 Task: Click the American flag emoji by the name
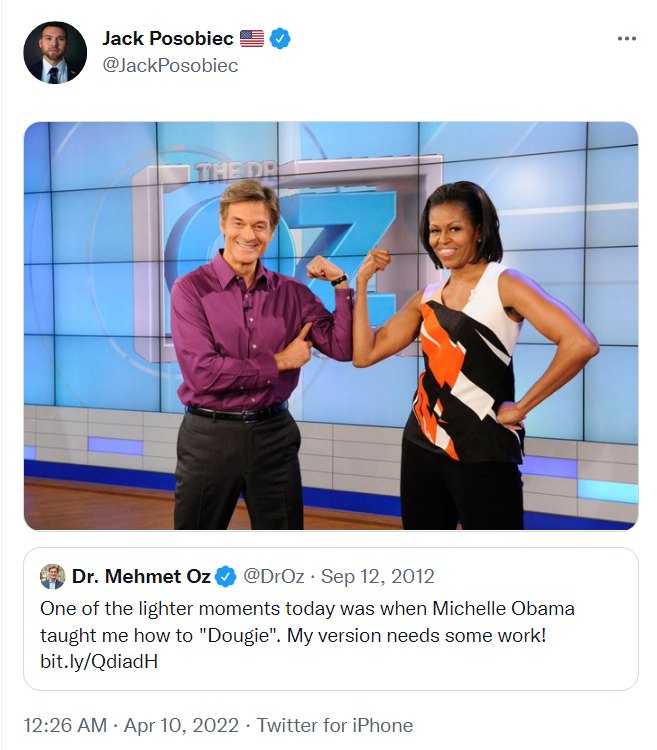pos(252,38)
